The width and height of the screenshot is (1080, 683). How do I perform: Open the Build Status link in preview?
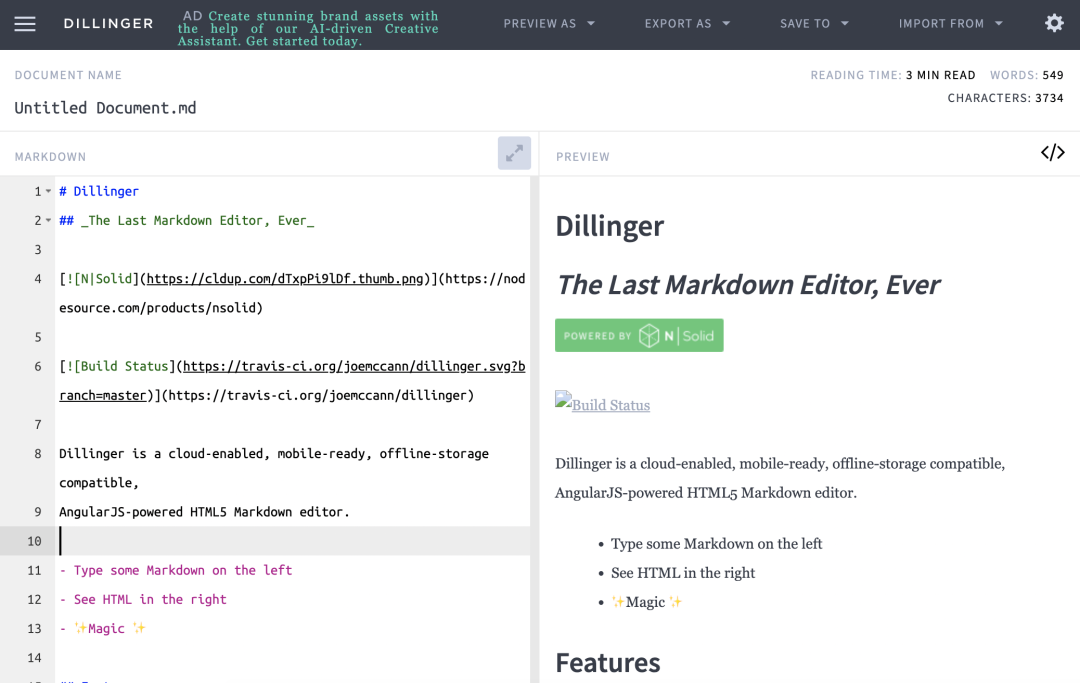pyautogui.click(x=611, y=406)
